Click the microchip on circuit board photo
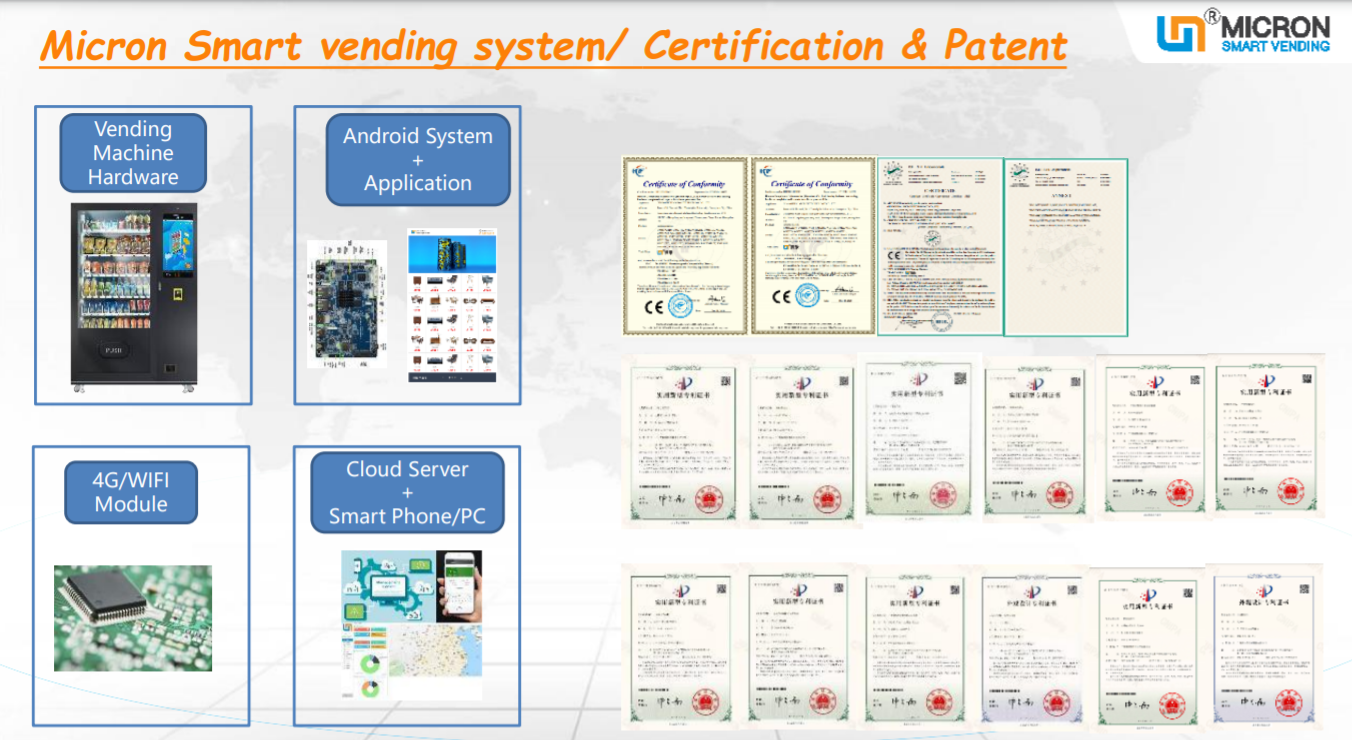Image resolution: width=1352 pixels, height=740 pixels. click(133, 618)
